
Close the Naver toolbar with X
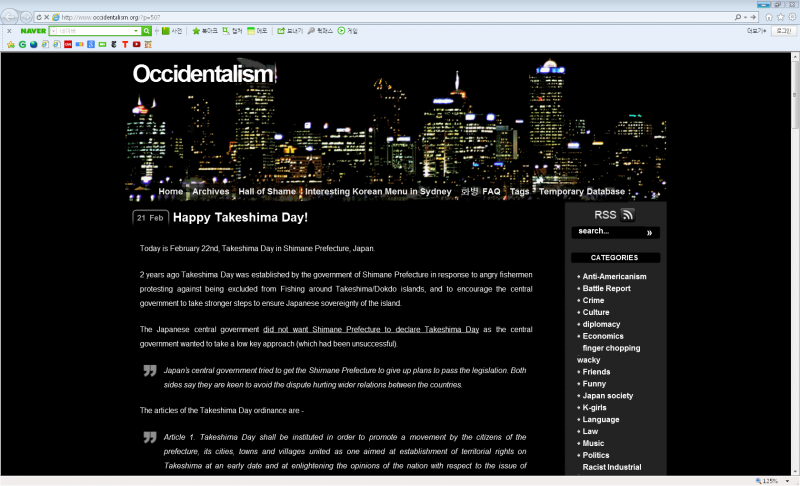click(x=8, y=31)
